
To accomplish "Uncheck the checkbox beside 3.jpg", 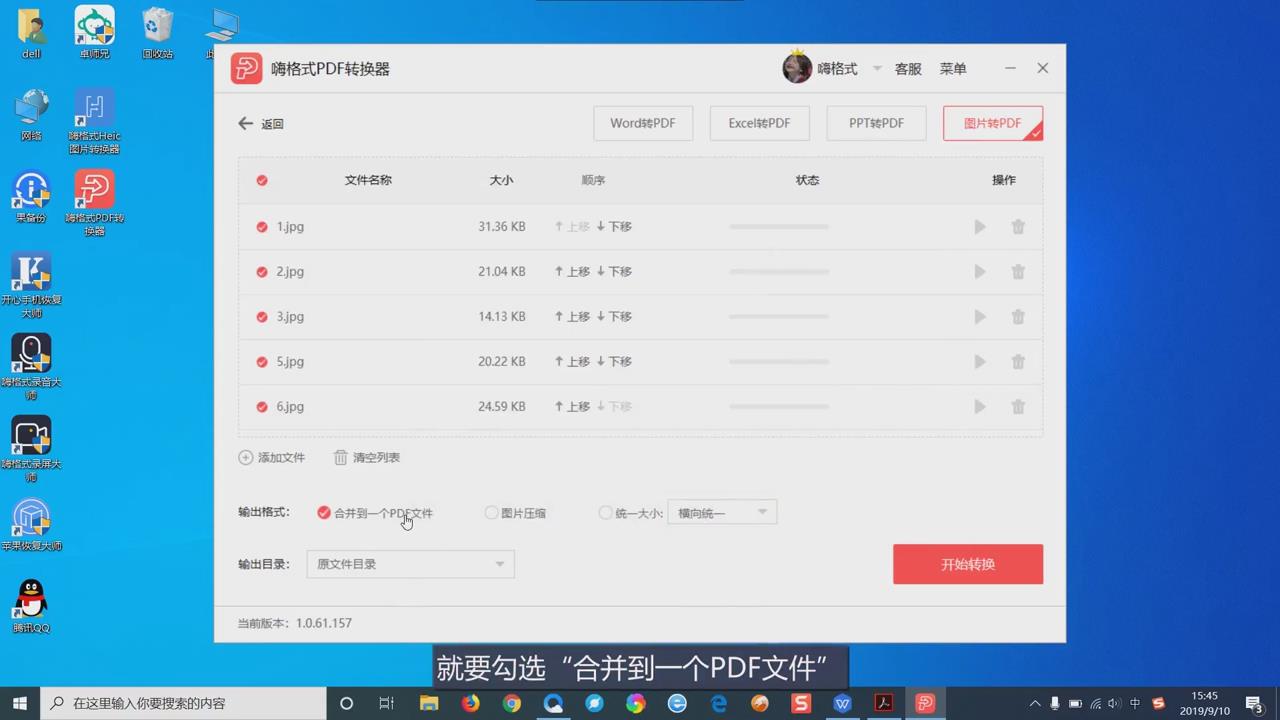I will coord(262,317).
